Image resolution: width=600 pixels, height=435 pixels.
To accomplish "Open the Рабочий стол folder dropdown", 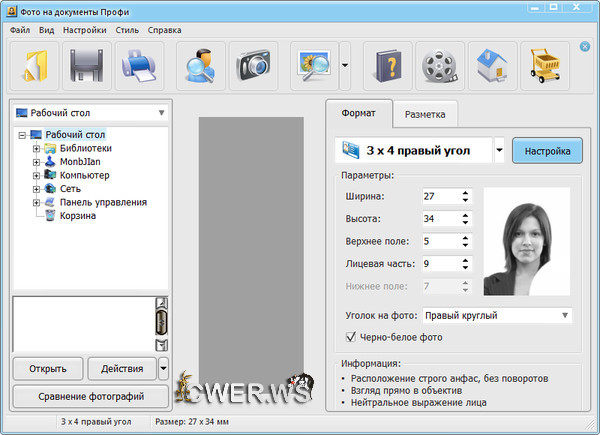I will [90, 113].
